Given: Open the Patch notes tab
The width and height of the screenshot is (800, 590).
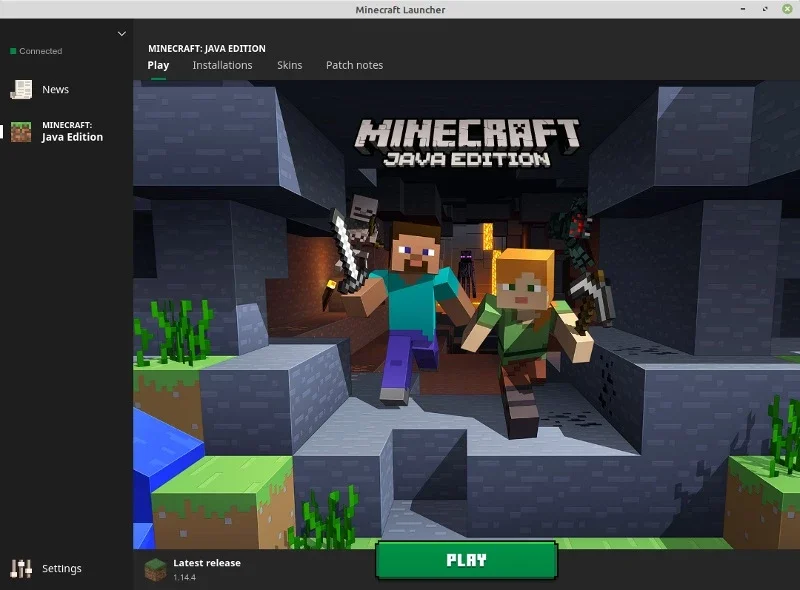Looking at the screenshot, I should tap(354, 65).
